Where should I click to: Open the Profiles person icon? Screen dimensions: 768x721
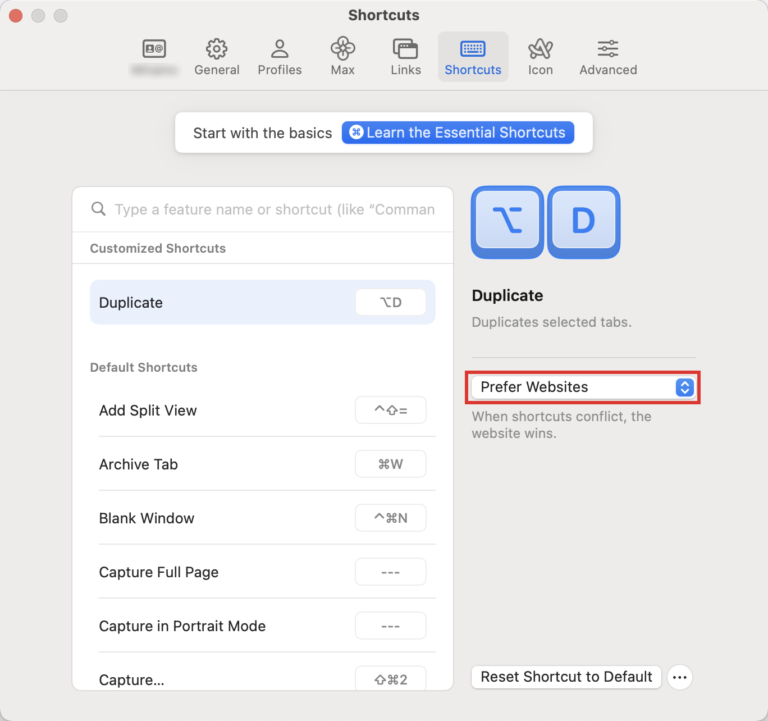coord(280,49)
